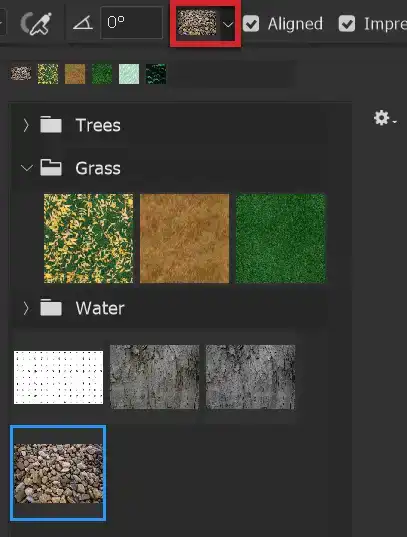Collapse the Grass folder chevron
Image resolution: width=407 pixels, height=537 pixels.
tap(27, 168)
